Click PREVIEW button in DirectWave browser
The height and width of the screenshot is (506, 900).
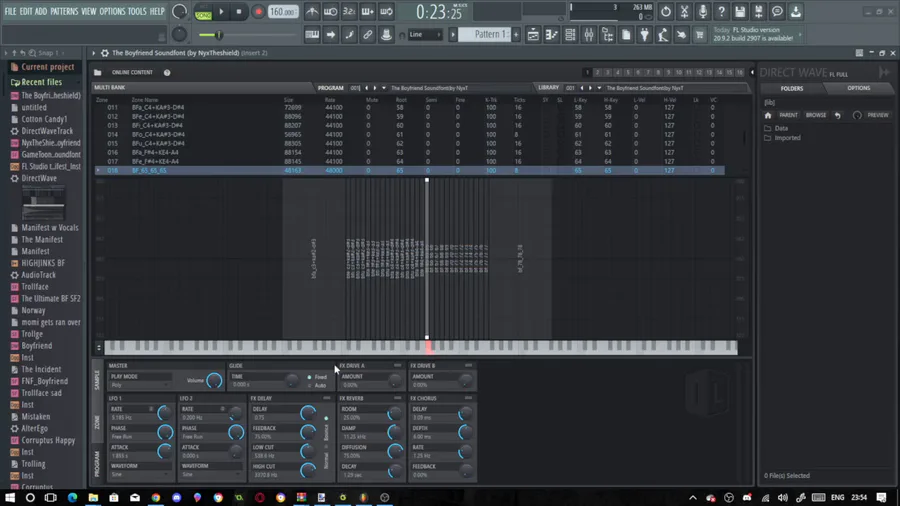point(878,115)
